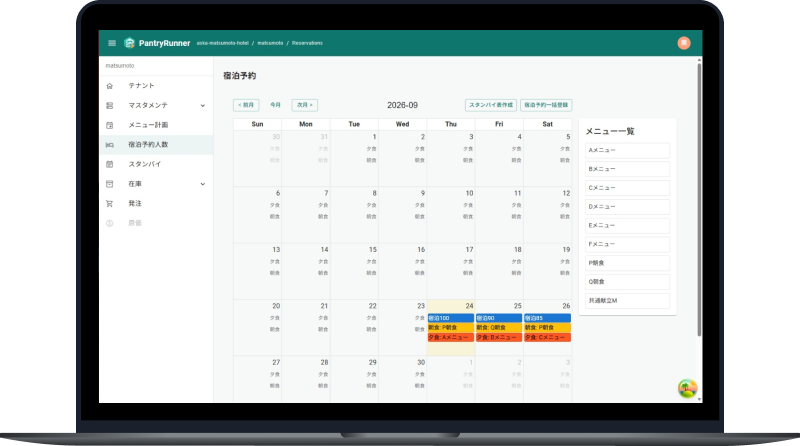
Task: Open メニュー計画 in the sidebar
Action: click(156, 125)
